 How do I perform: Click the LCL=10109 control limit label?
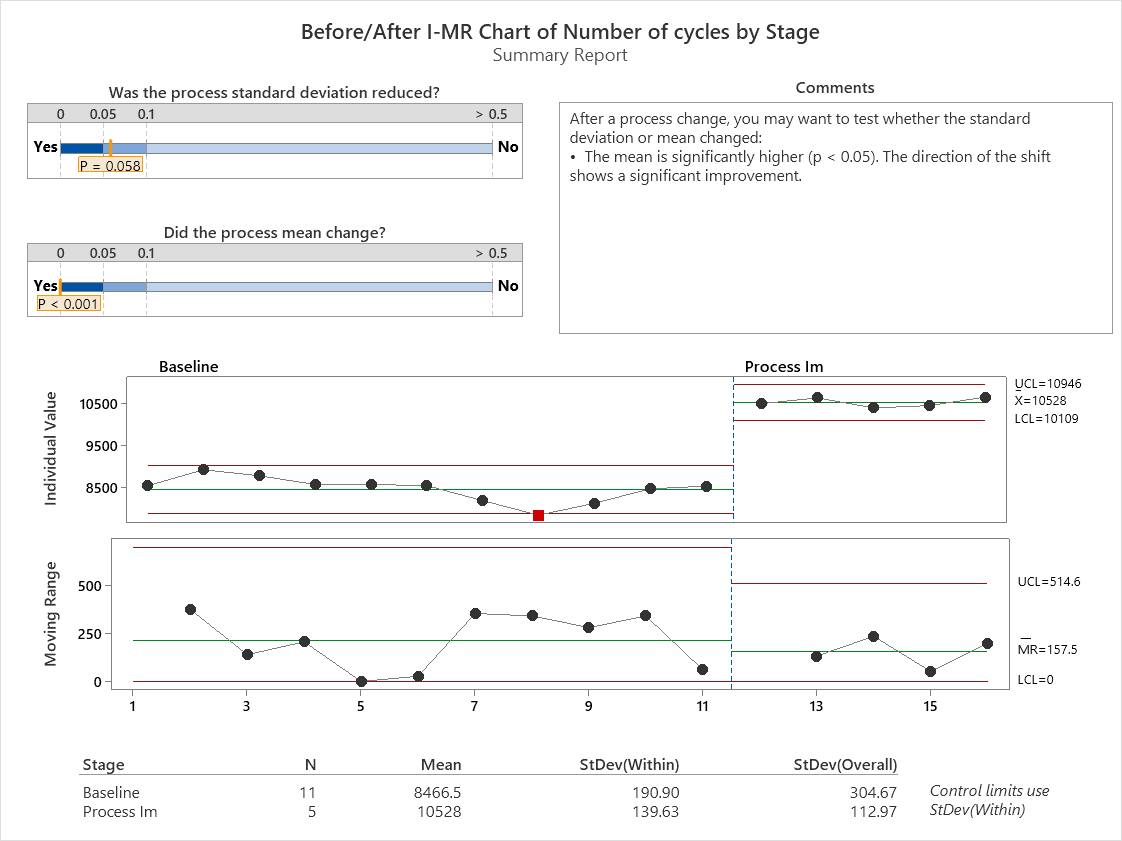[x=1047, y=418]
